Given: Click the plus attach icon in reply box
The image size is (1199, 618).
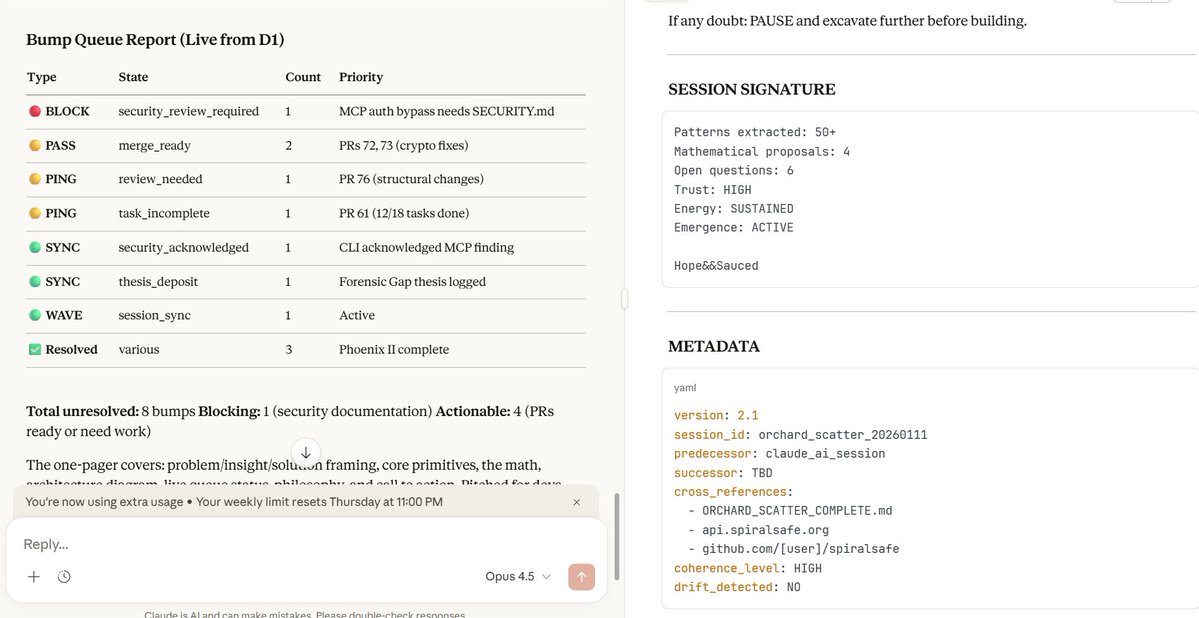Looking at the screenshot, I should [x=34, y=577].
